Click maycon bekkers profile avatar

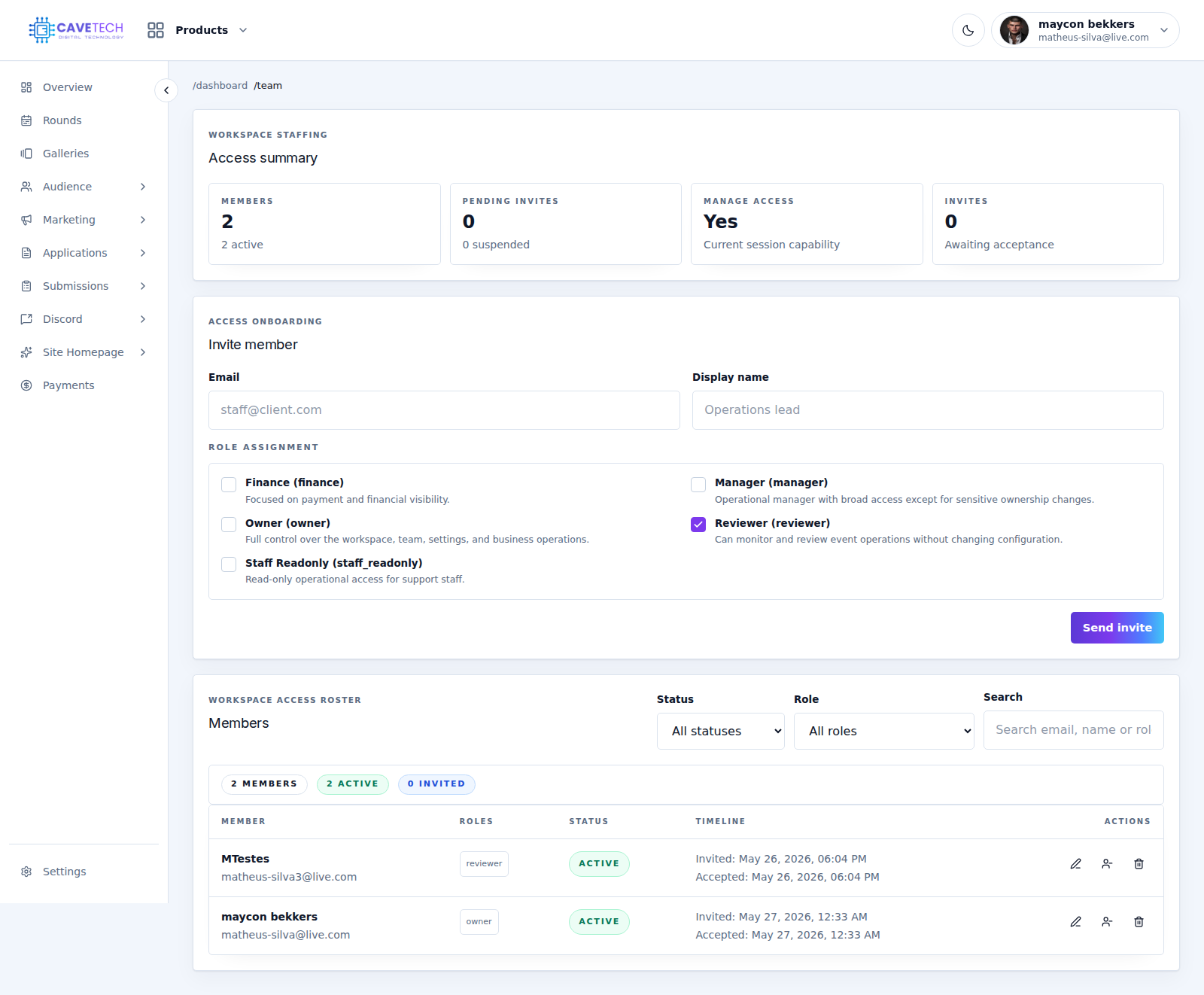pyautogui.click(x=1014, y=30)
